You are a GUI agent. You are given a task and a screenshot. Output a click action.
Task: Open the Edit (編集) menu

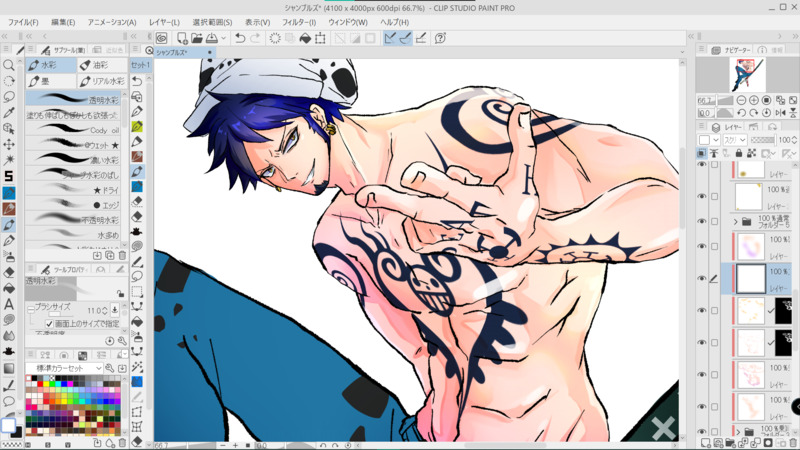coord(63,22)
